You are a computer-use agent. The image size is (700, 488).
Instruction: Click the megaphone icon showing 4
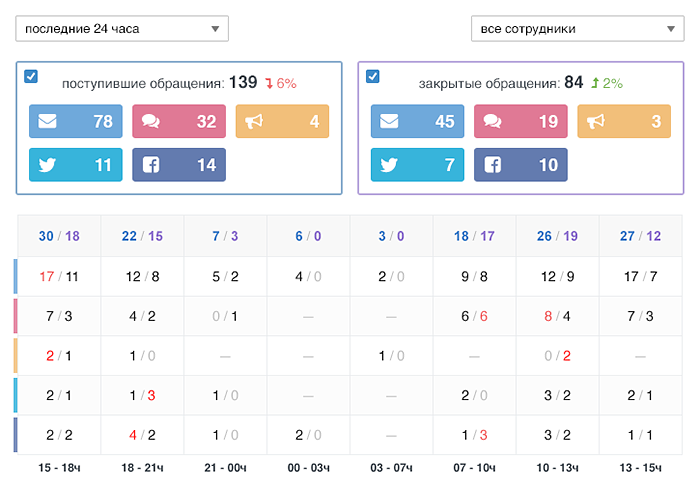tap(254, 122)
